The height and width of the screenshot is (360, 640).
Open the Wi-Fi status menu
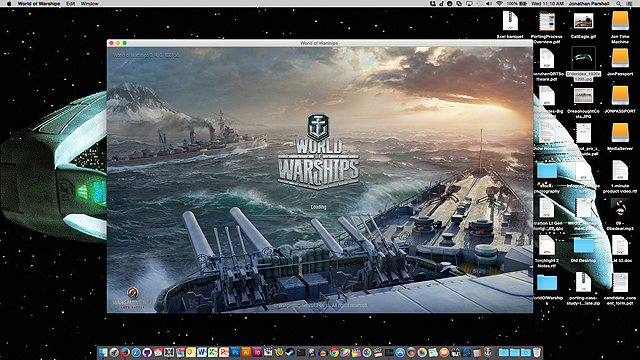(x=499, y=3)
